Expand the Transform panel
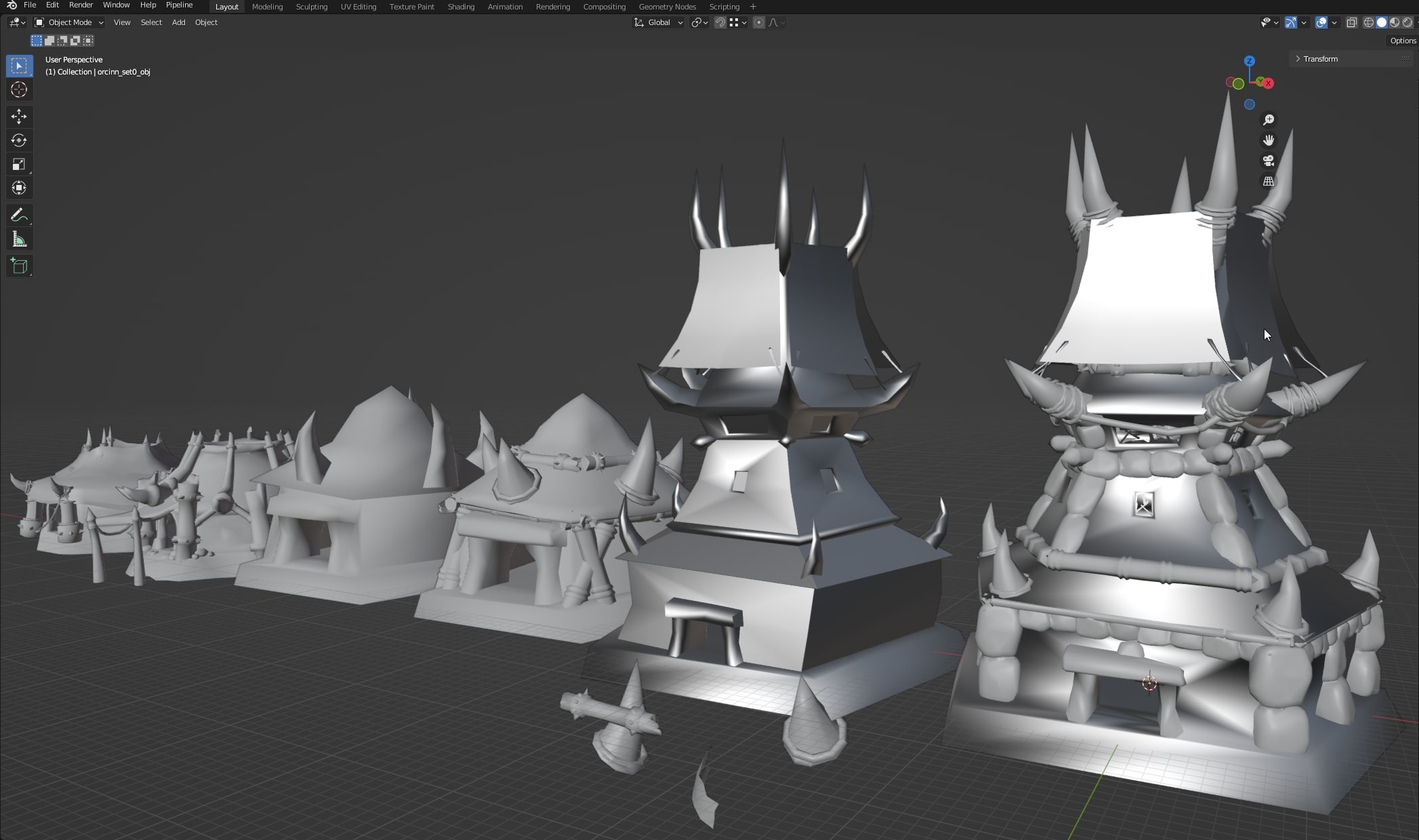 1320,59
